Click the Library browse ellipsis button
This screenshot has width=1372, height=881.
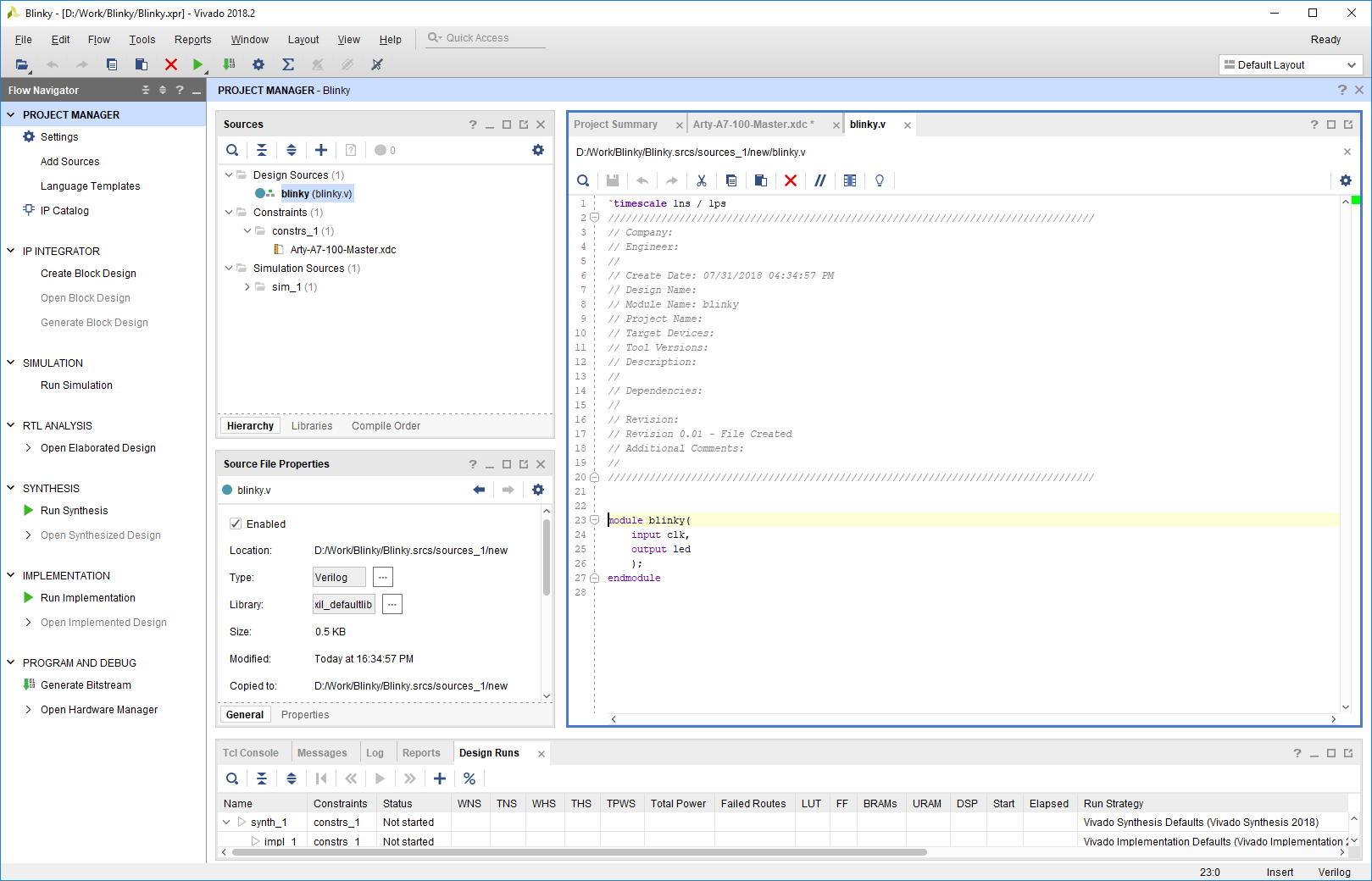392,605
